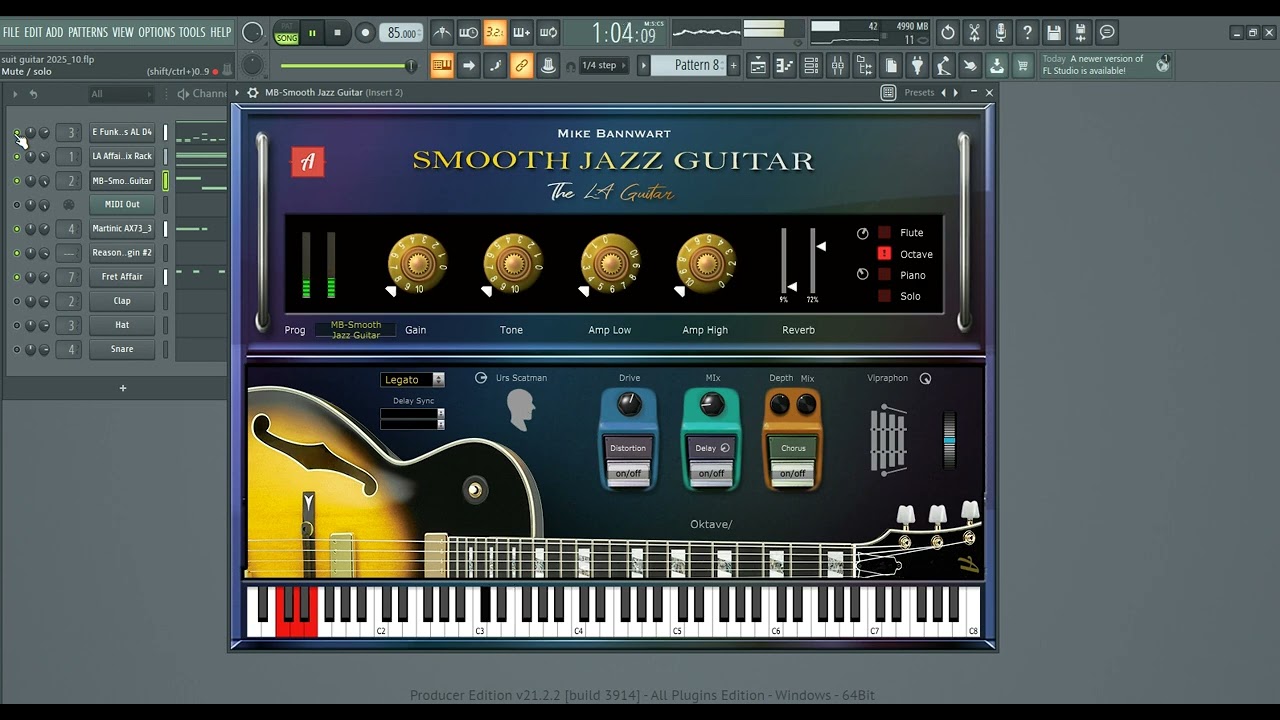Click the microphone recording icon
Image resolution: width=1280 pixels, height=720 pixels.
coord(1001,33)
